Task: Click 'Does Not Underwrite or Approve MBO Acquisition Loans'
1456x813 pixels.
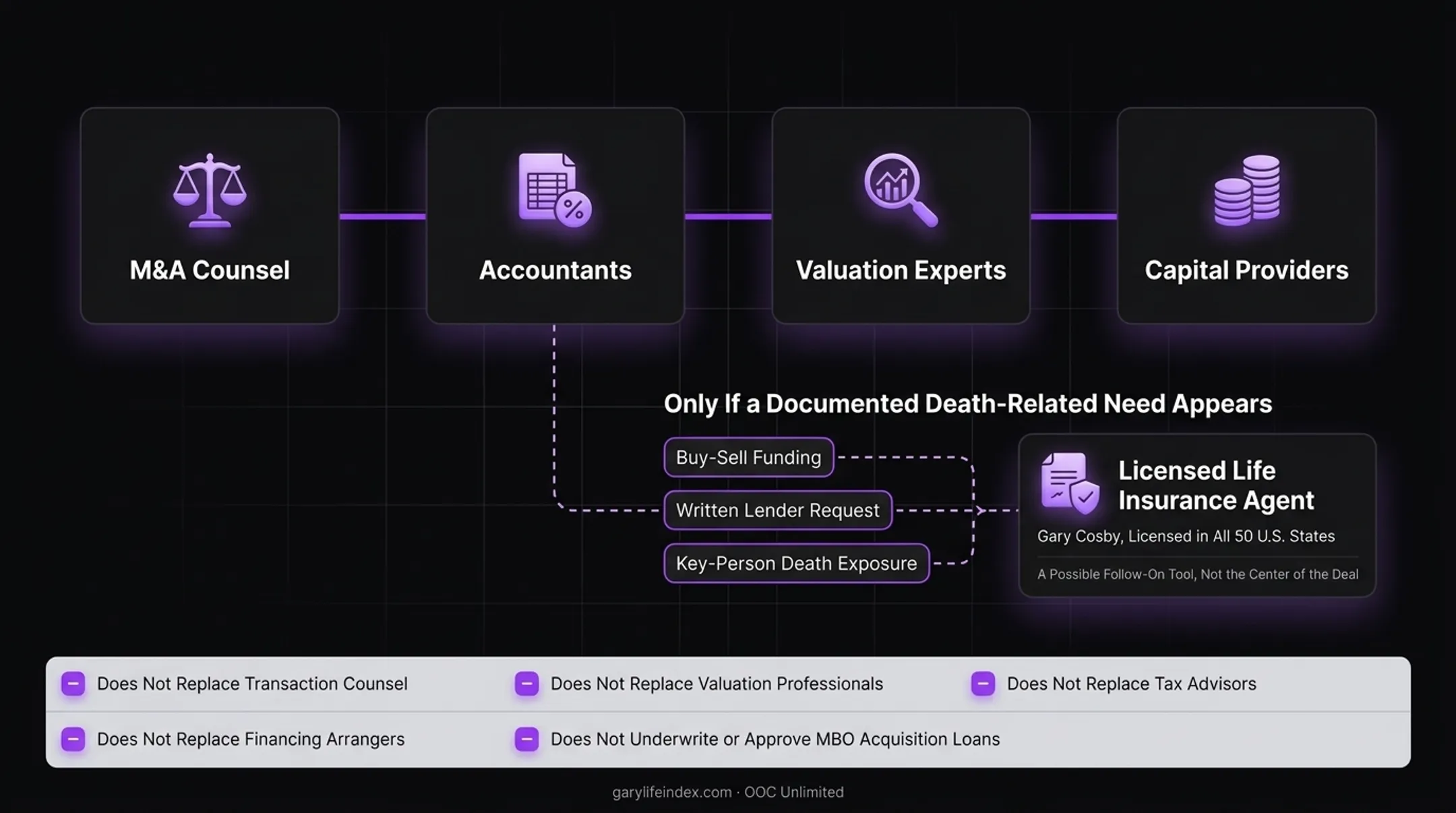Action: pos(775,740)
